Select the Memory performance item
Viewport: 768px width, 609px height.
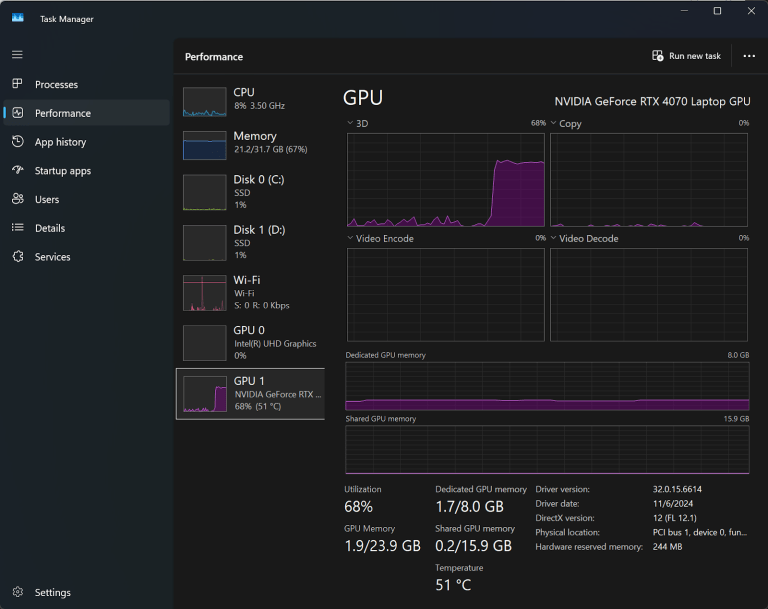coord(250,143)
